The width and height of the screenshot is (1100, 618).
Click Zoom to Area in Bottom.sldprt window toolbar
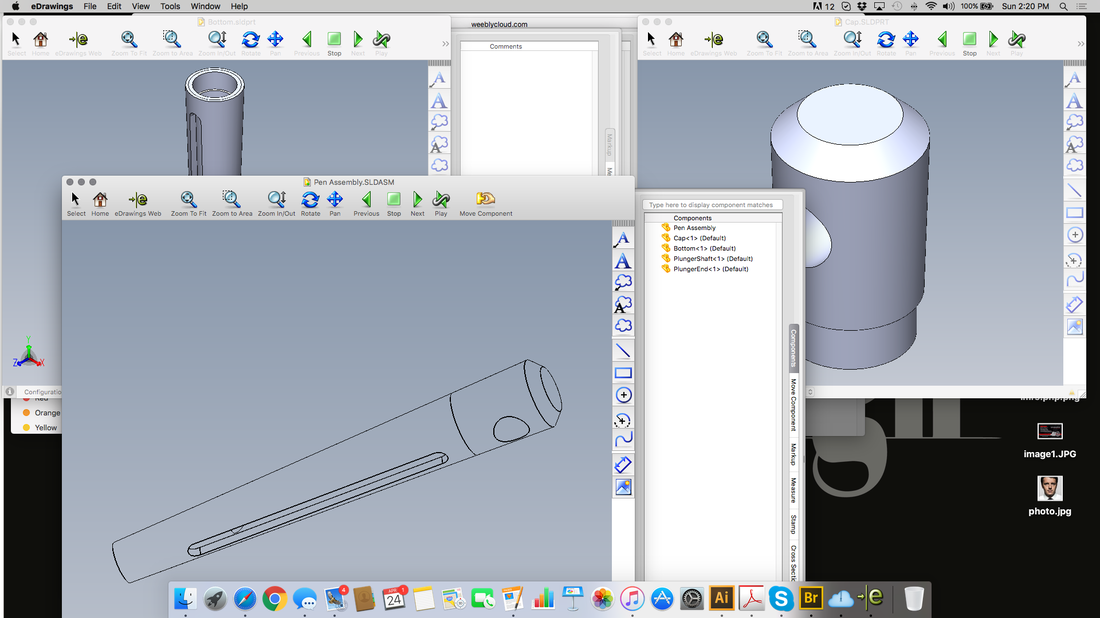tap(172, 43)
